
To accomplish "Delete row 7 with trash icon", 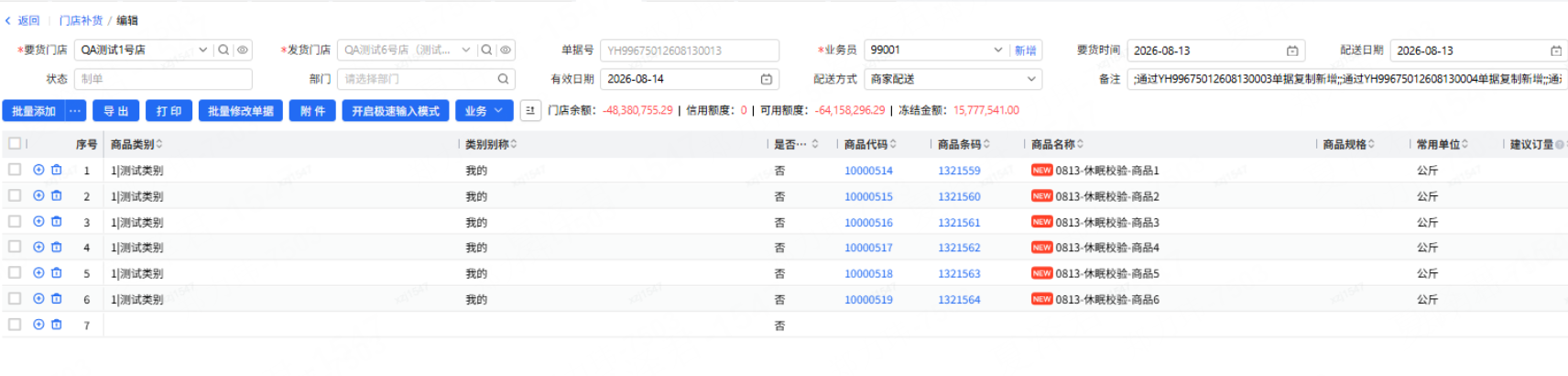I will click(57, 324).
